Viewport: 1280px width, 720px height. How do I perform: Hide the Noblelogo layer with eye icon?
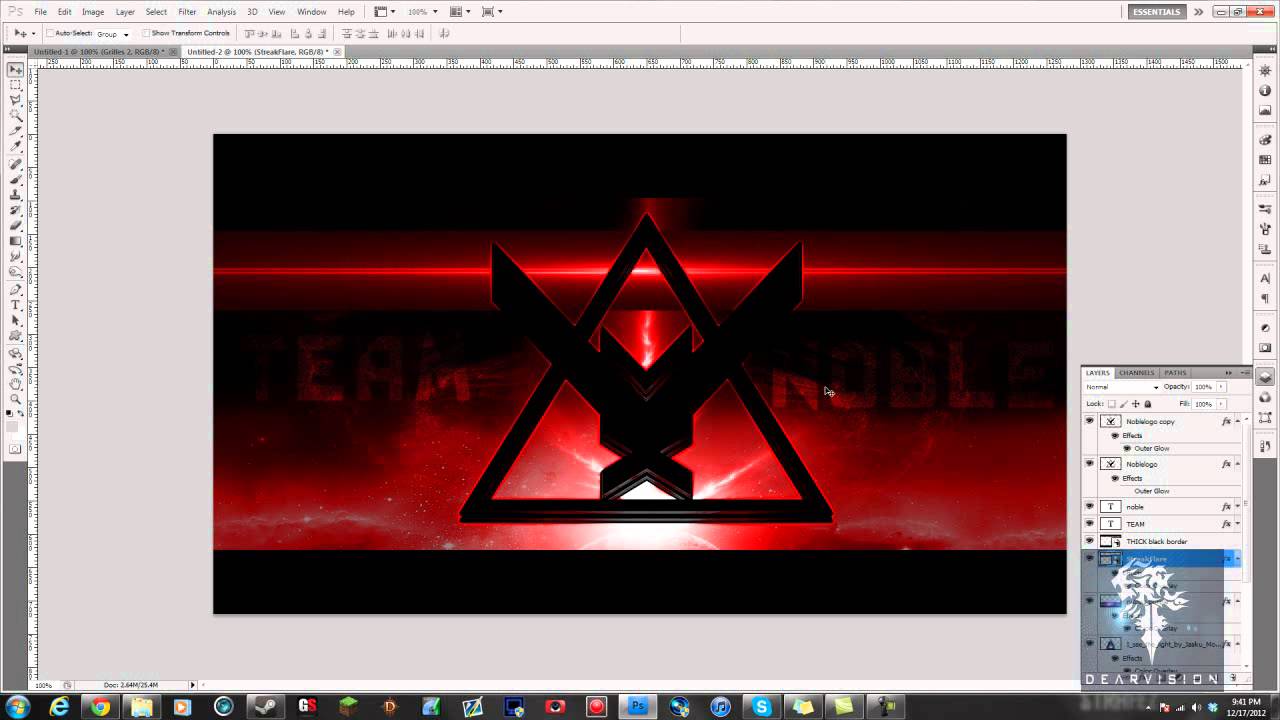point(1090,464)
